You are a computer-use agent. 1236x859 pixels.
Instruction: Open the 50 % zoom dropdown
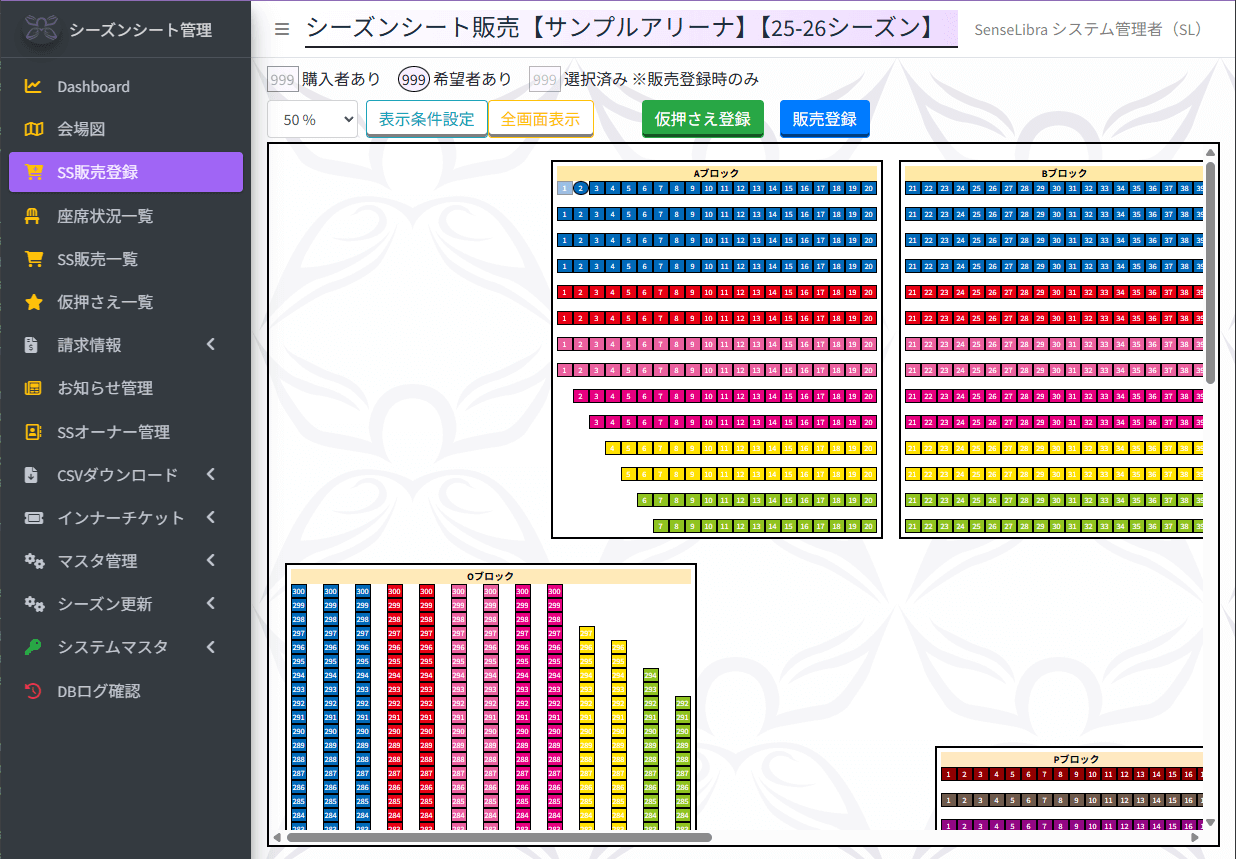pyautogui.click(x=312, y=119)
